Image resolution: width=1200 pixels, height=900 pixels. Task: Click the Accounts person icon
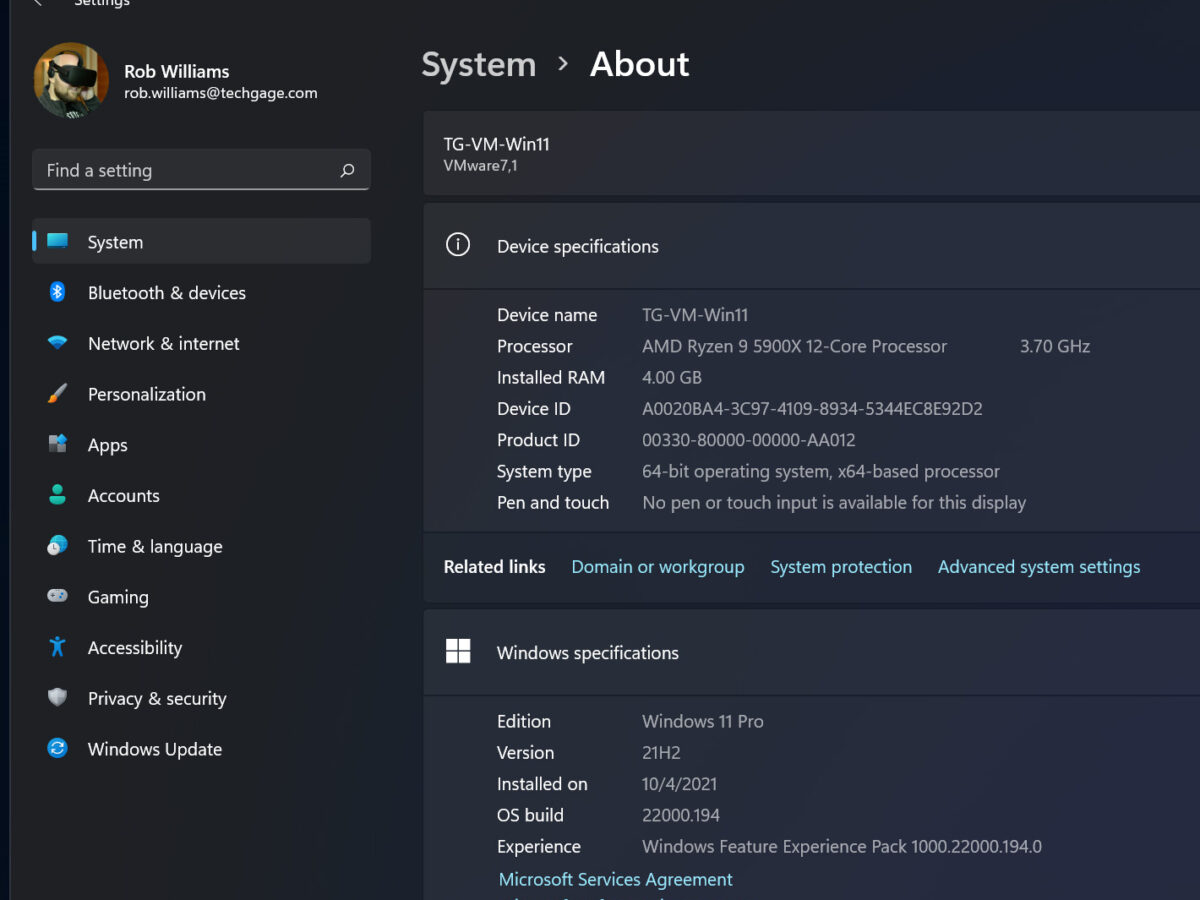click(x=58, y=495)
